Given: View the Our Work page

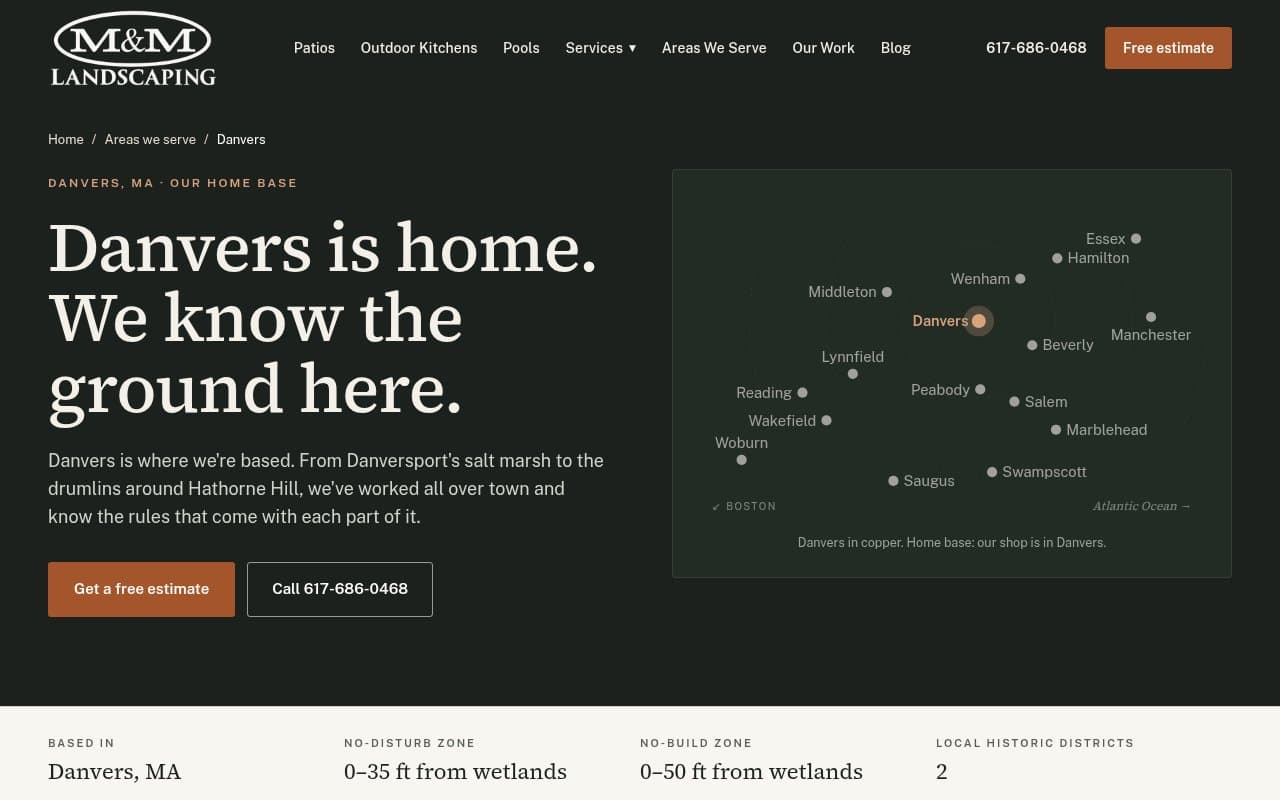Looking at the screenshot, I should (x=823, y=48).
